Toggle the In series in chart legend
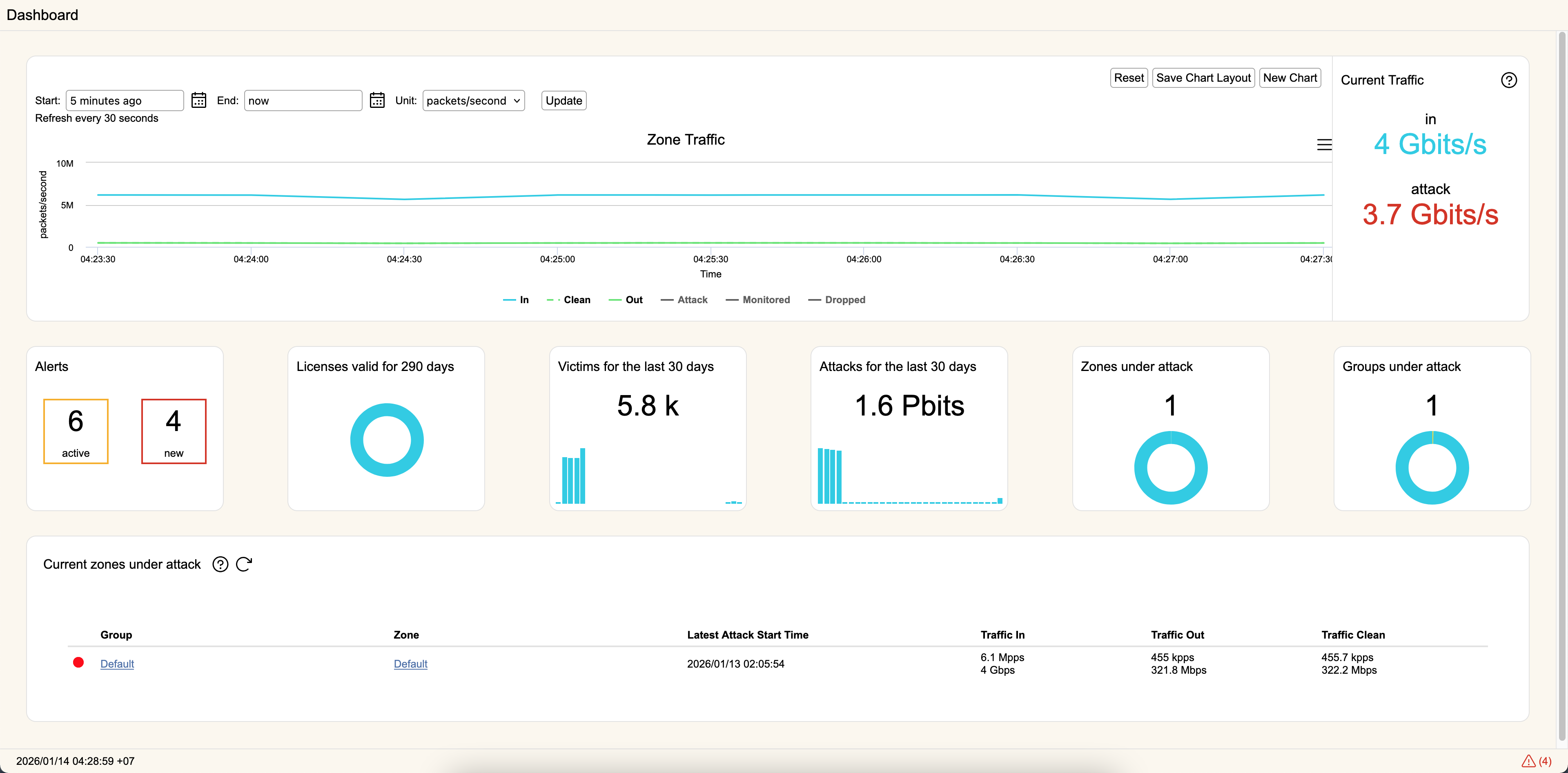The image size is (1568, 773). tap(516, 300)
